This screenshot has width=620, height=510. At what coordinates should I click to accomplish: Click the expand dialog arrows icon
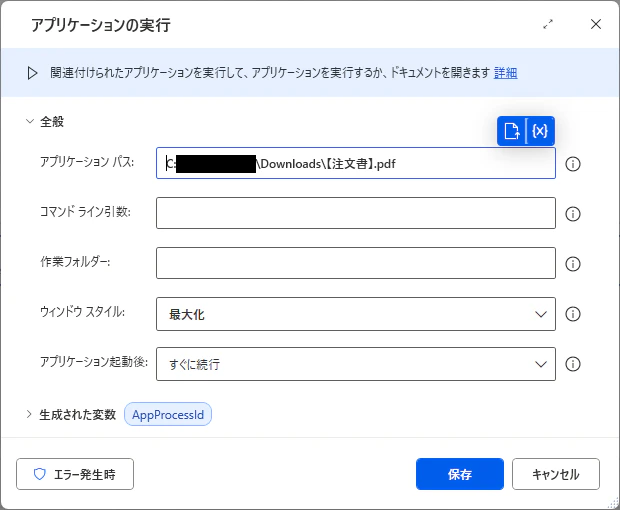click(x=548, y=24)
